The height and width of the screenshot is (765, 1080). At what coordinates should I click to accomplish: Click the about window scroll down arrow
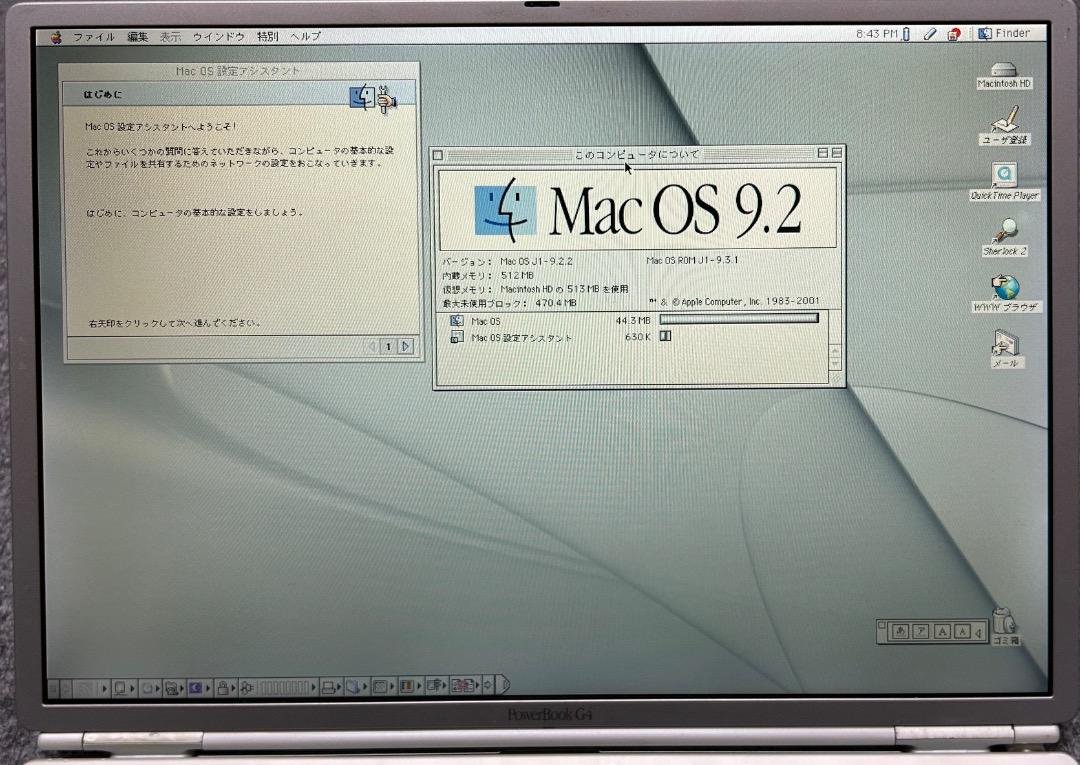pyautogui.click(x=835, y=364)
